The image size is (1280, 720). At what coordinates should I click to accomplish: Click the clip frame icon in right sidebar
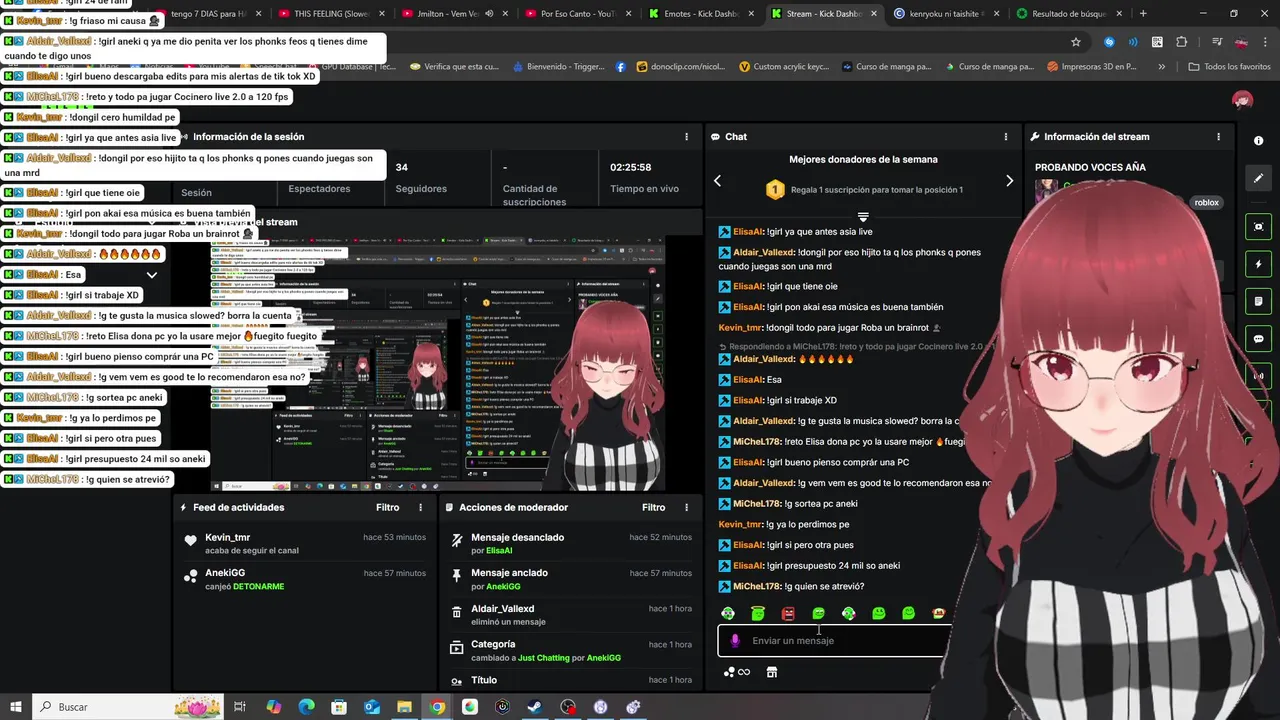(1258, 227)
